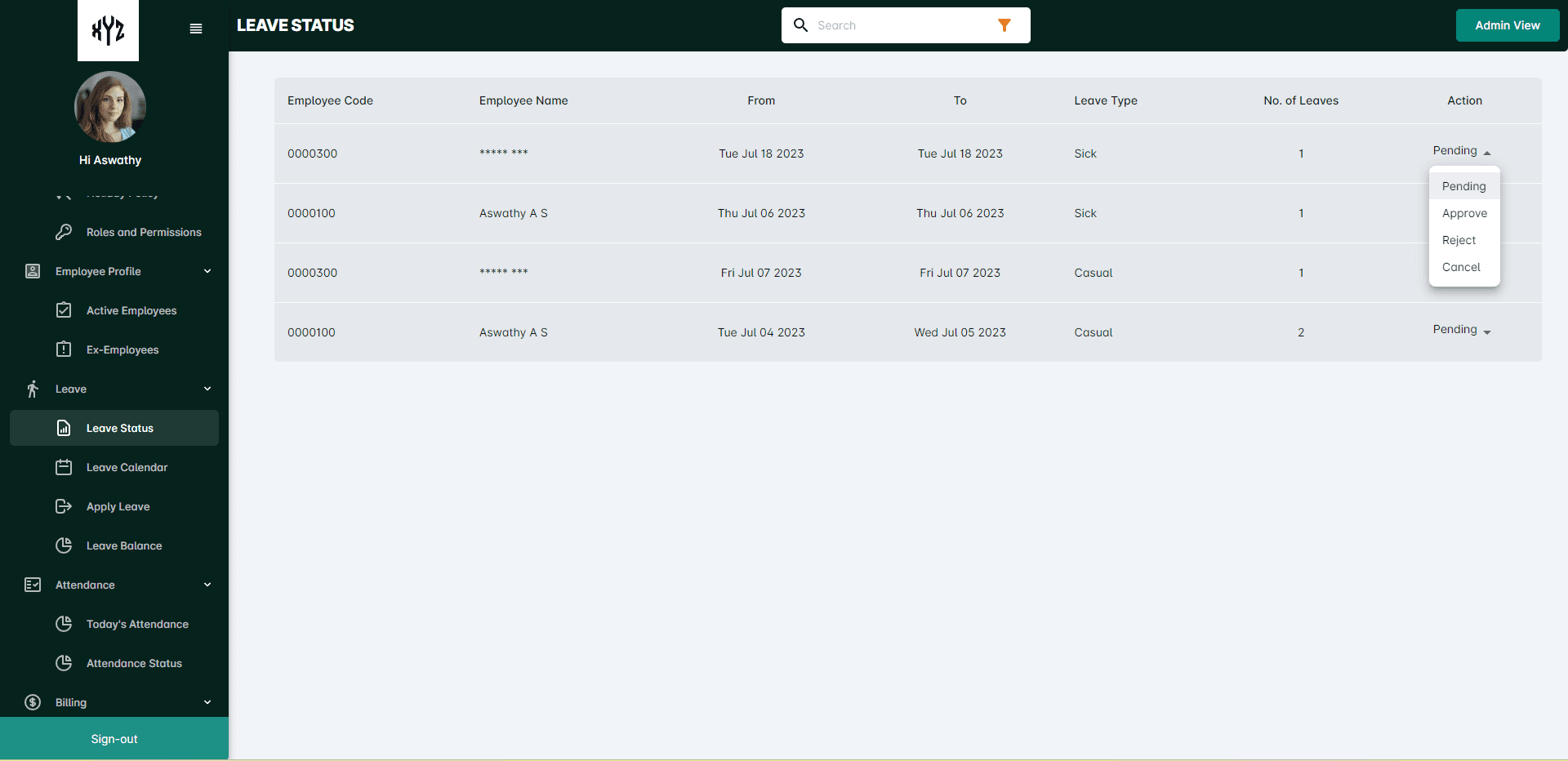Click the Leave Balance pie icon

[64, 545]
